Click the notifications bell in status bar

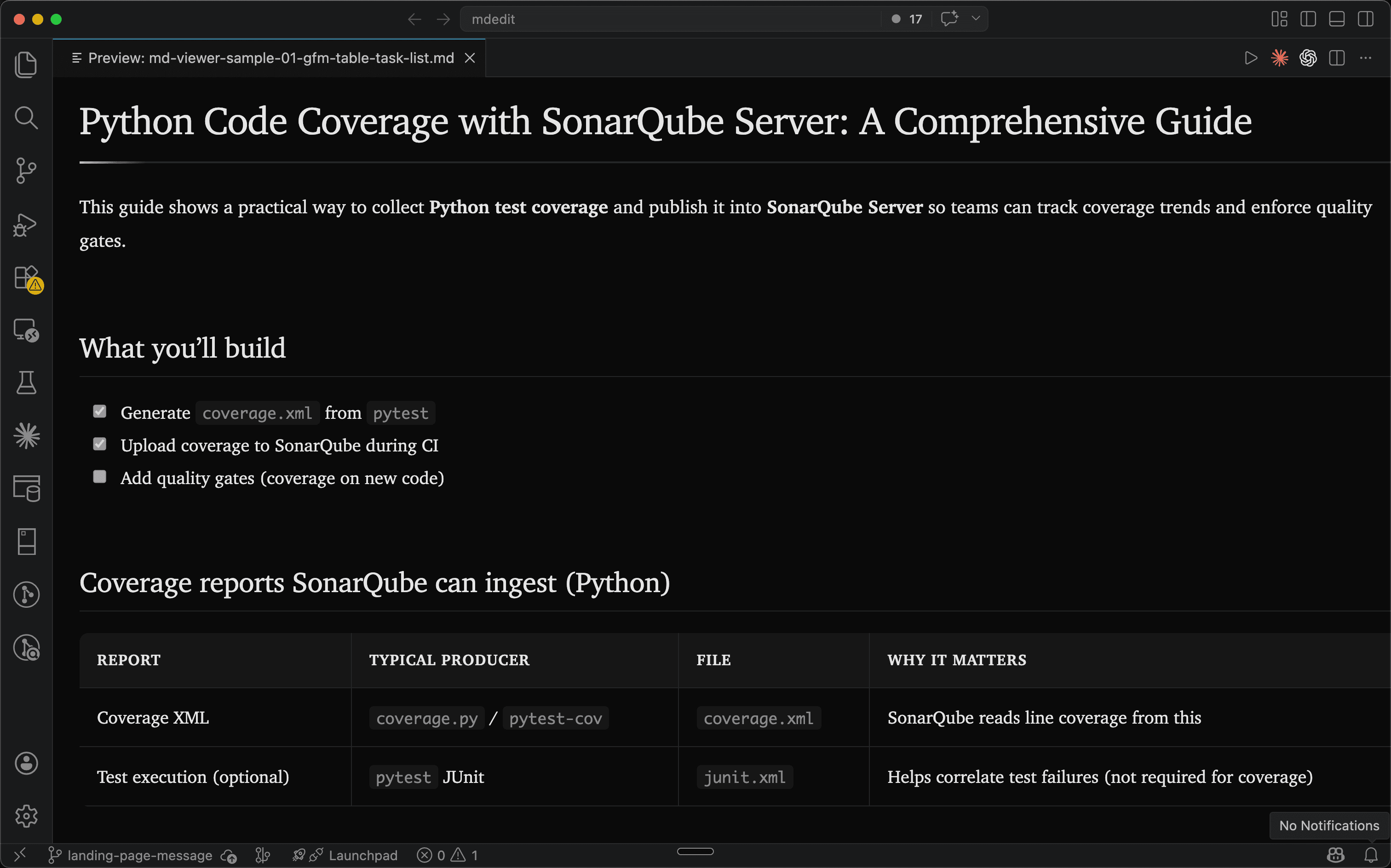point(1371,856)
